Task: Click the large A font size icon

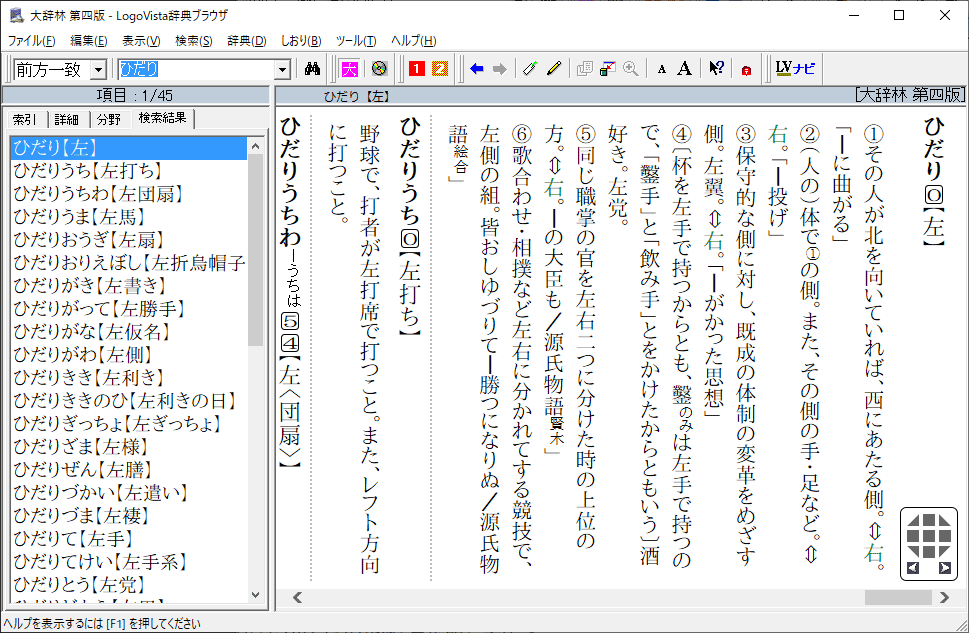Action: pos(684,69)
